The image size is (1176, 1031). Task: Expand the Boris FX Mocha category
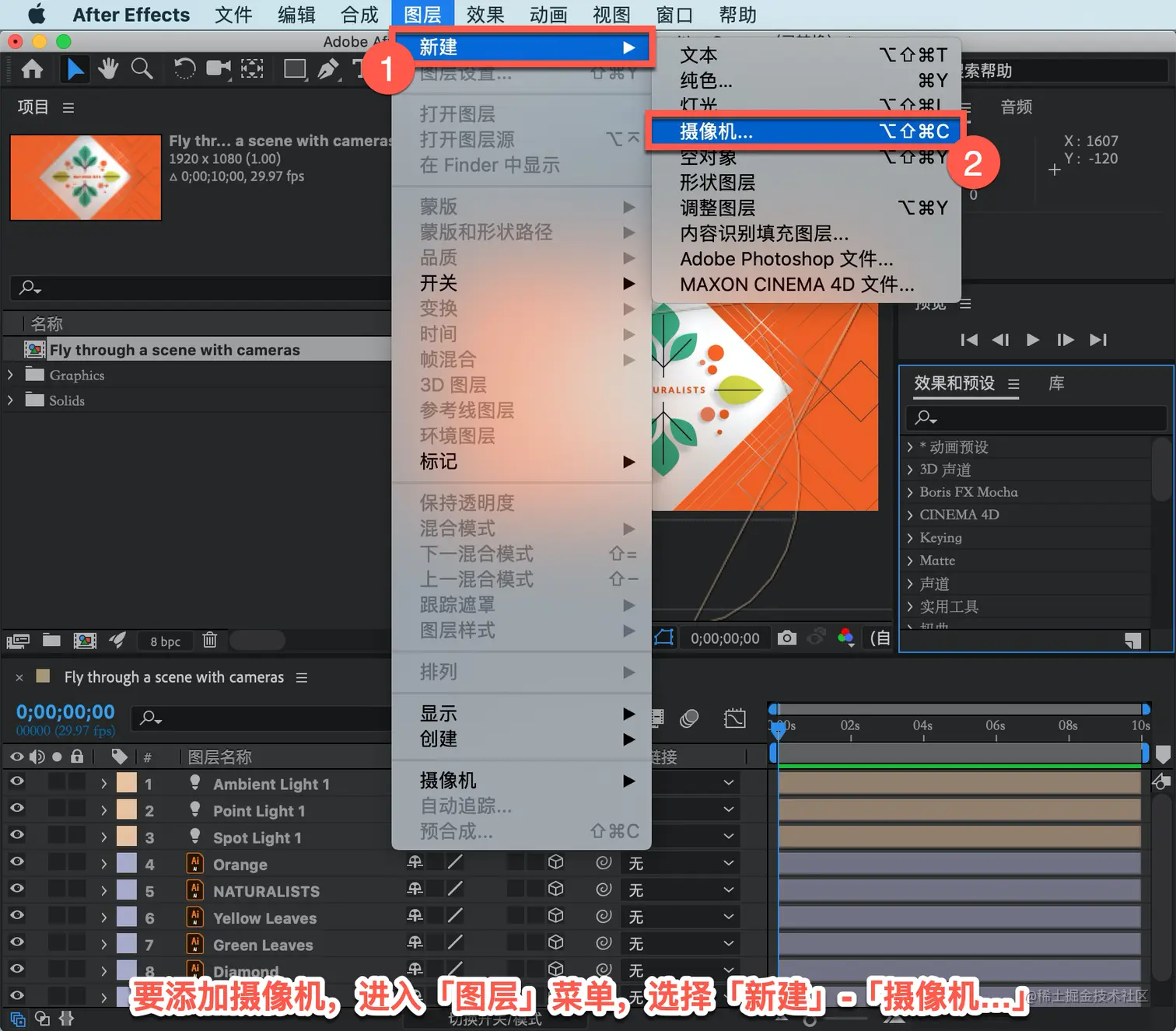tap(910, 492)
